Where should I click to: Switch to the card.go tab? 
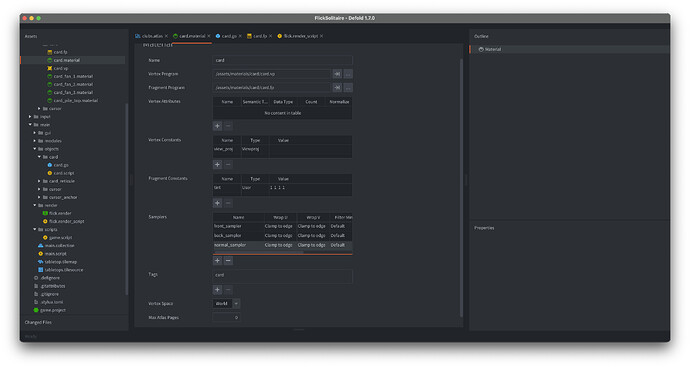[x=229, y=36]
